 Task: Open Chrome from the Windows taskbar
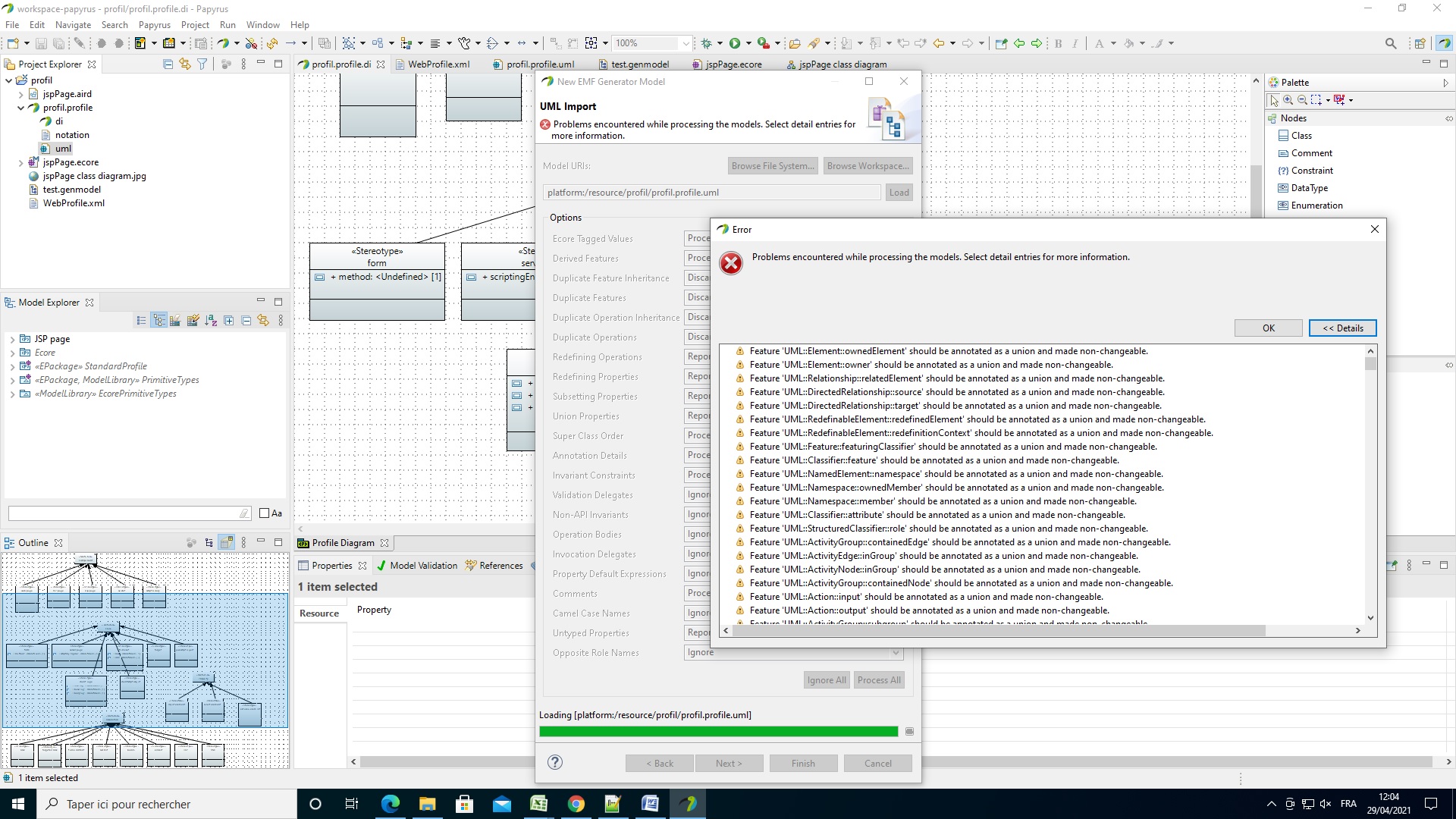[576, 804]
